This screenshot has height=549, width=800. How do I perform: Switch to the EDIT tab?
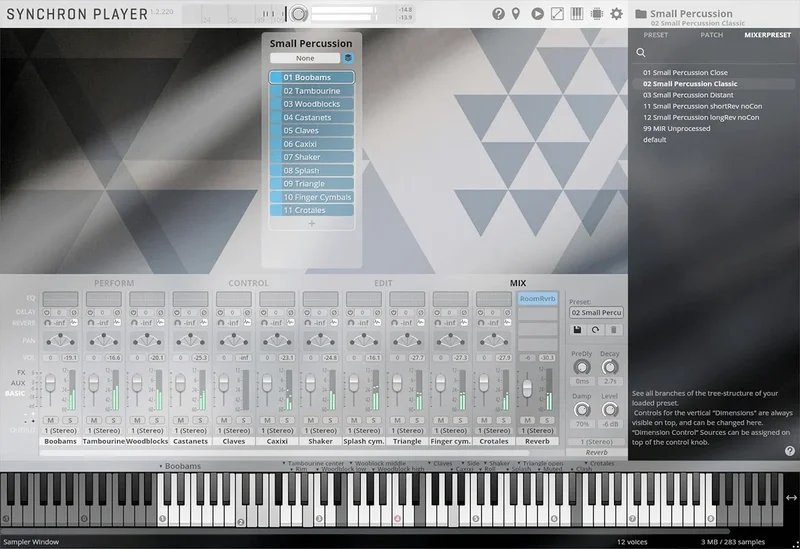pyautogui.click(x=383, y=283)
